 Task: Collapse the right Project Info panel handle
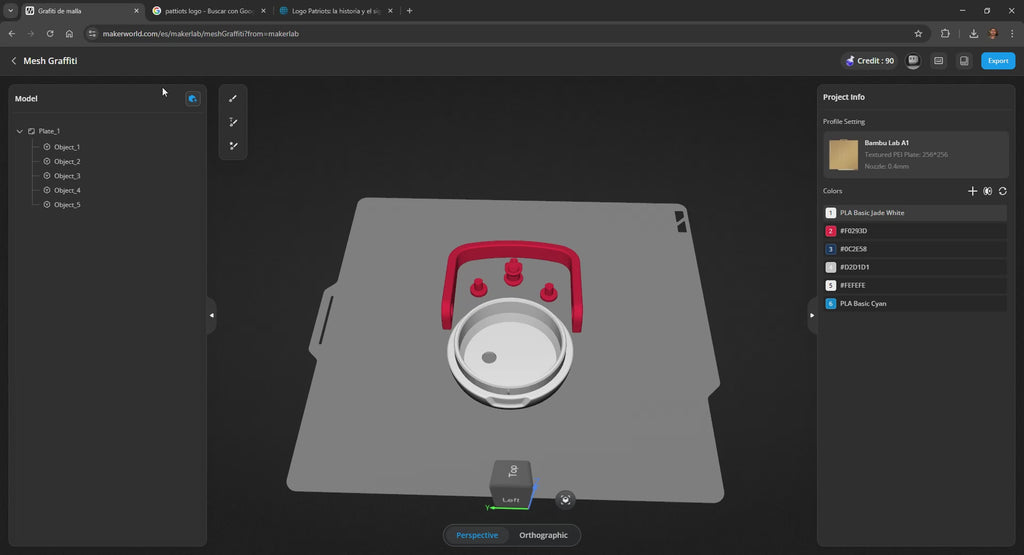812,315
